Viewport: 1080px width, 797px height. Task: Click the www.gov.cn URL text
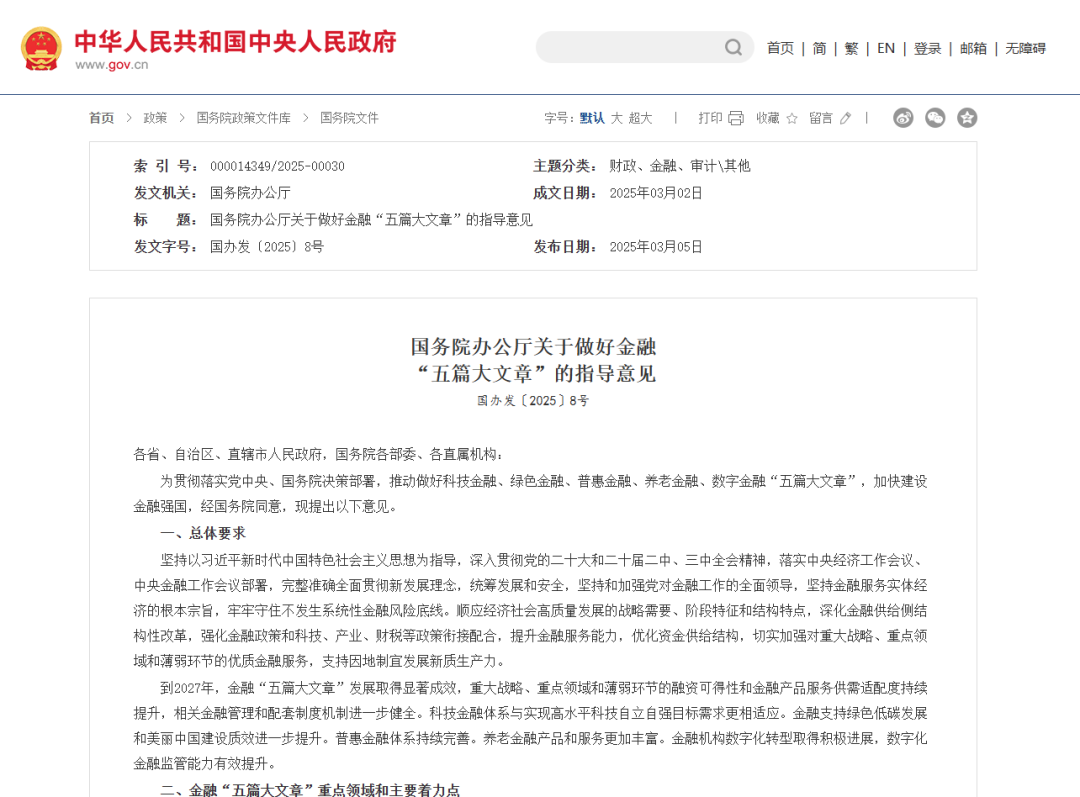tap(112, 65)
